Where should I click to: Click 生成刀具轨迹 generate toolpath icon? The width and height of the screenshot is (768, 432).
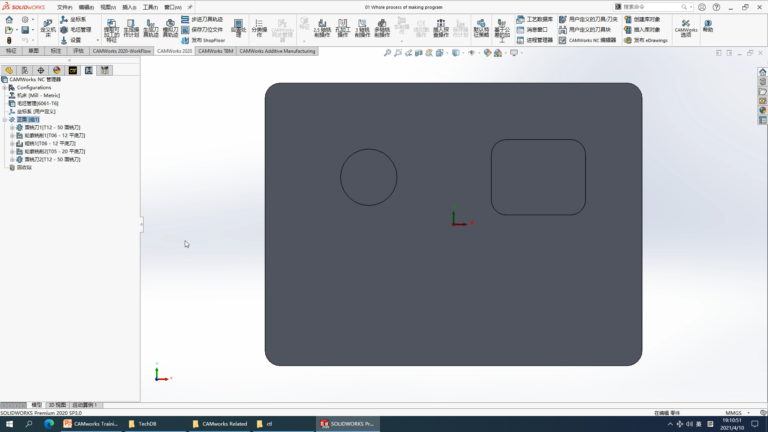tap(150, 28)
